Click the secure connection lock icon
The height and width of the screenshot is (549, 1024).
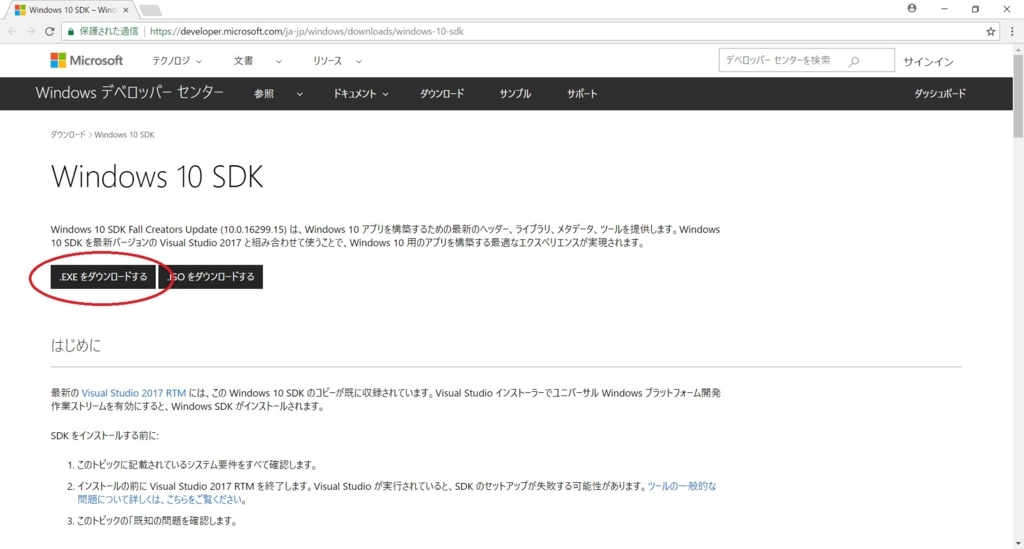coord(71,31)
